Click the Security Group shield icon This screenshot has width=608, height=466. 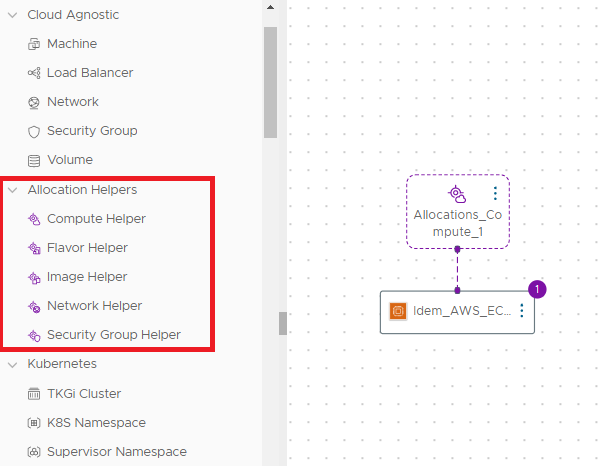click(x=34, y=132)
